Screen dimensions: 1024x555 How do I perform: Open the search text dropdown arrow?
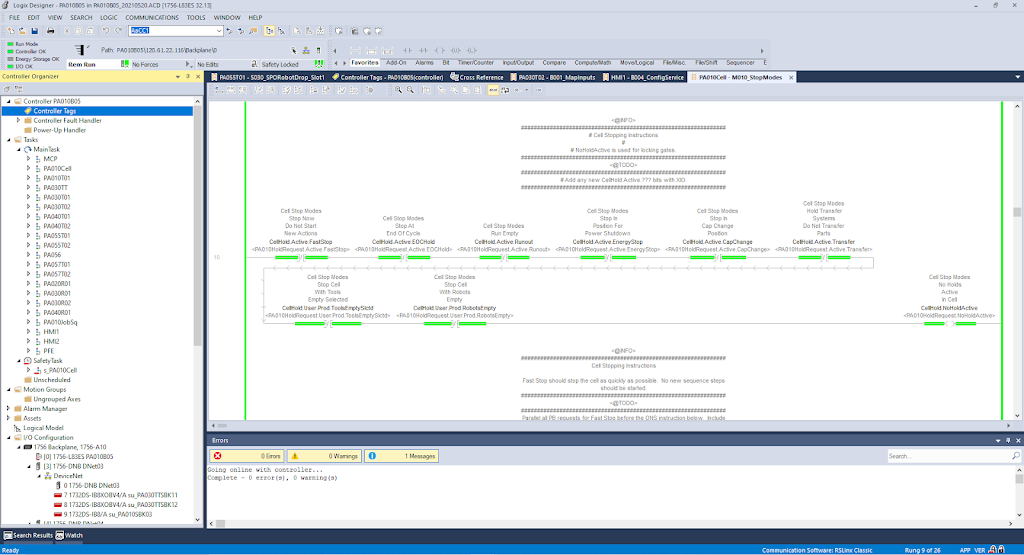(x=217, y=31)
